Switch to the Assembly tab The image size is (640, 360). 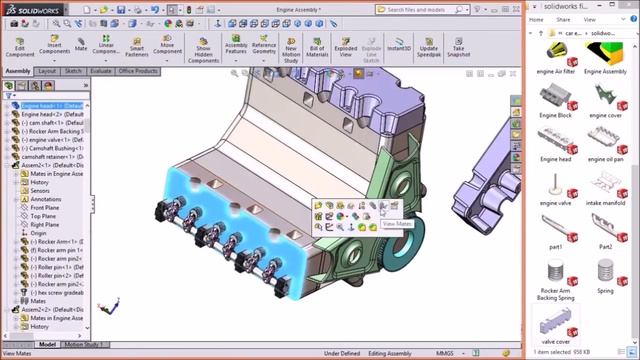(18, 71)
